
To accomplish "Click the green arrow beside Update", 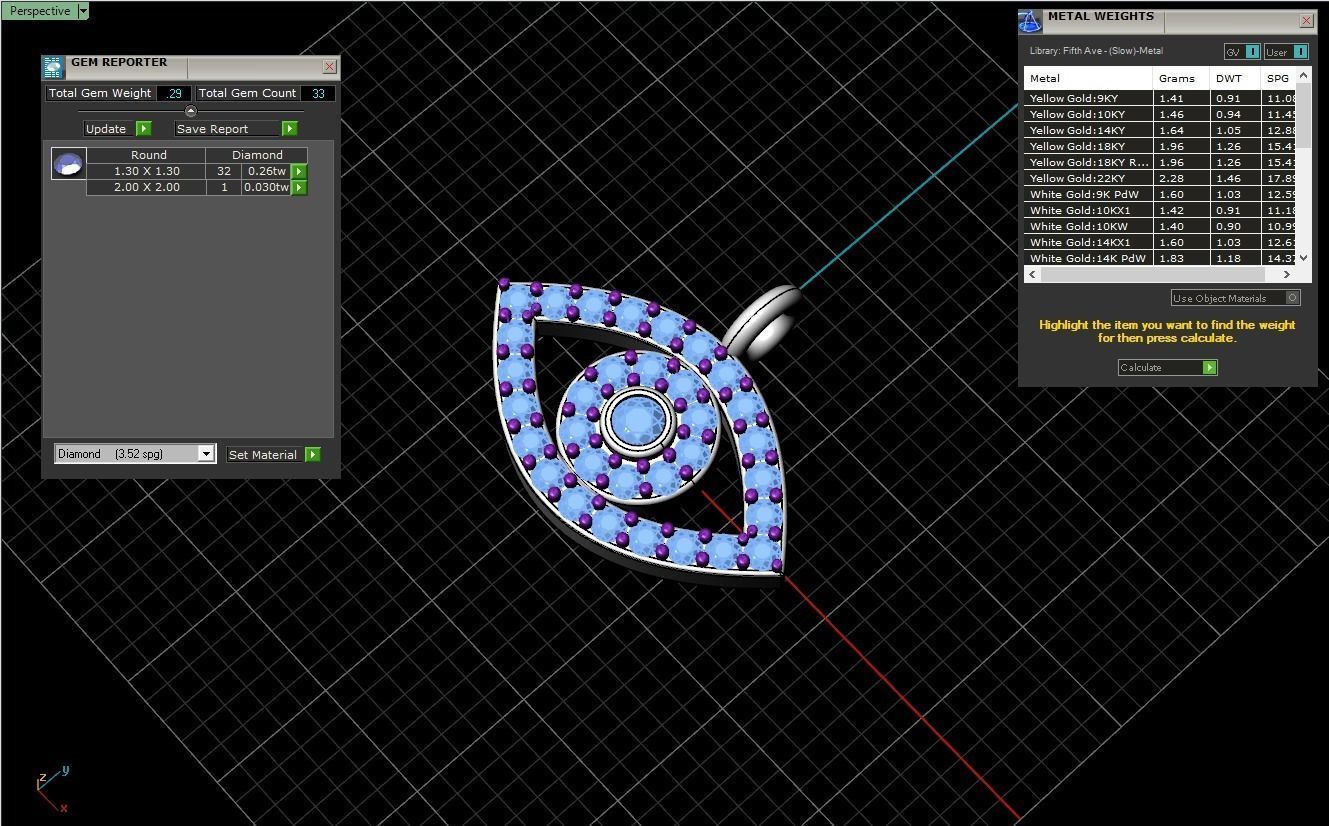I will [143, 129].
